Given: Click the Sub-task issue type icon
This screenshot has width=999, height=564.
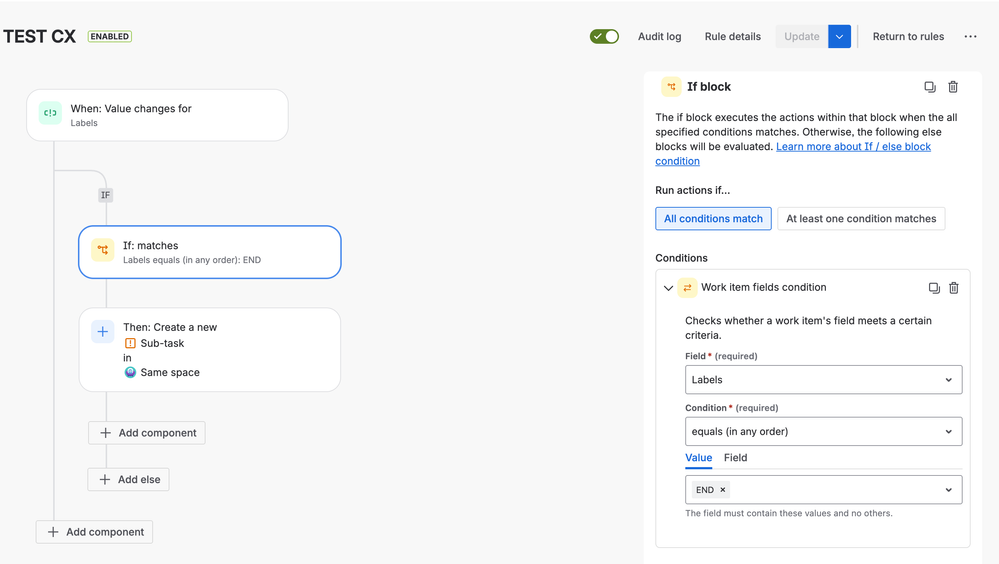Looking at the screenshot, I should click(130, 343).
